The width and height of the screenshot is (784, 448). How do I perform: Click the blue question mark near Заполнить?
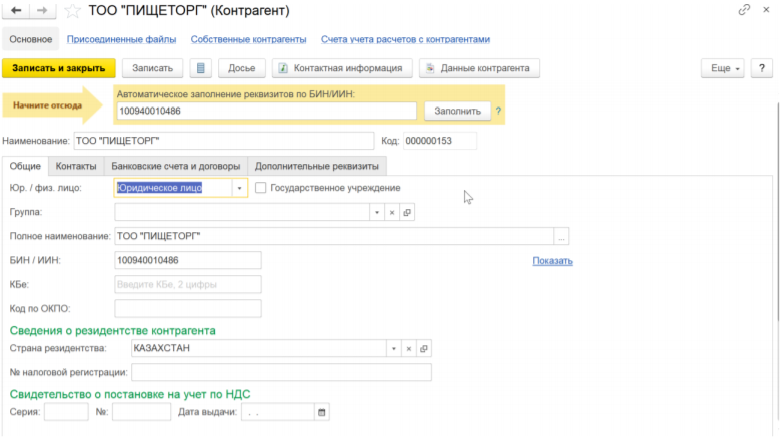click(x=498, y=111)
